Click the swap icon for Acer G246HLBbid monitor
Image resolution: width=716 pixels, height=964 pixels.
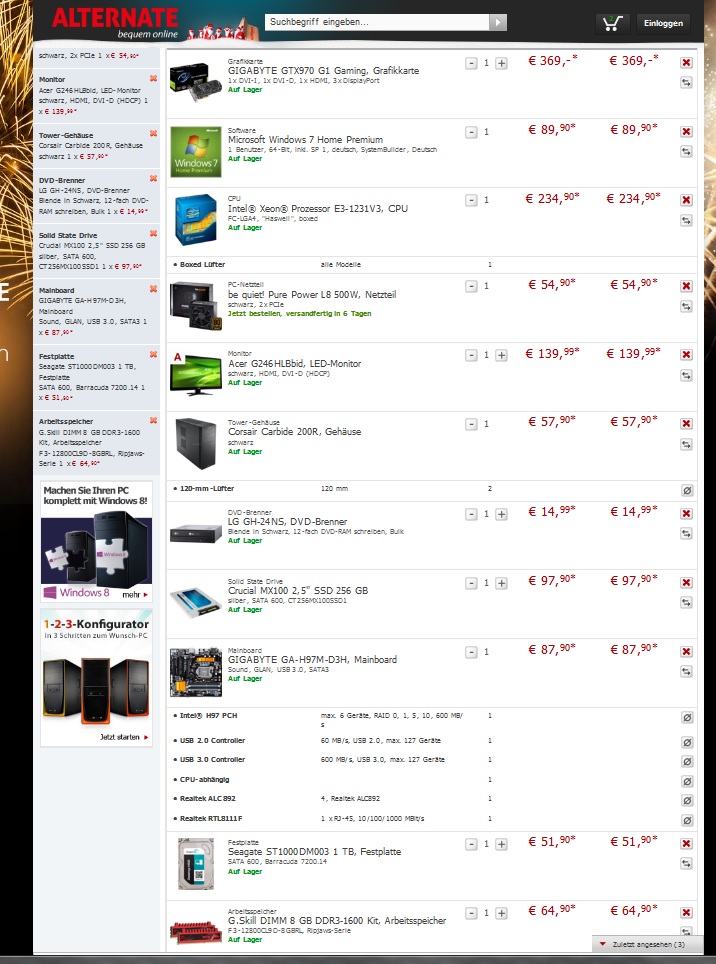coord(686,375)
